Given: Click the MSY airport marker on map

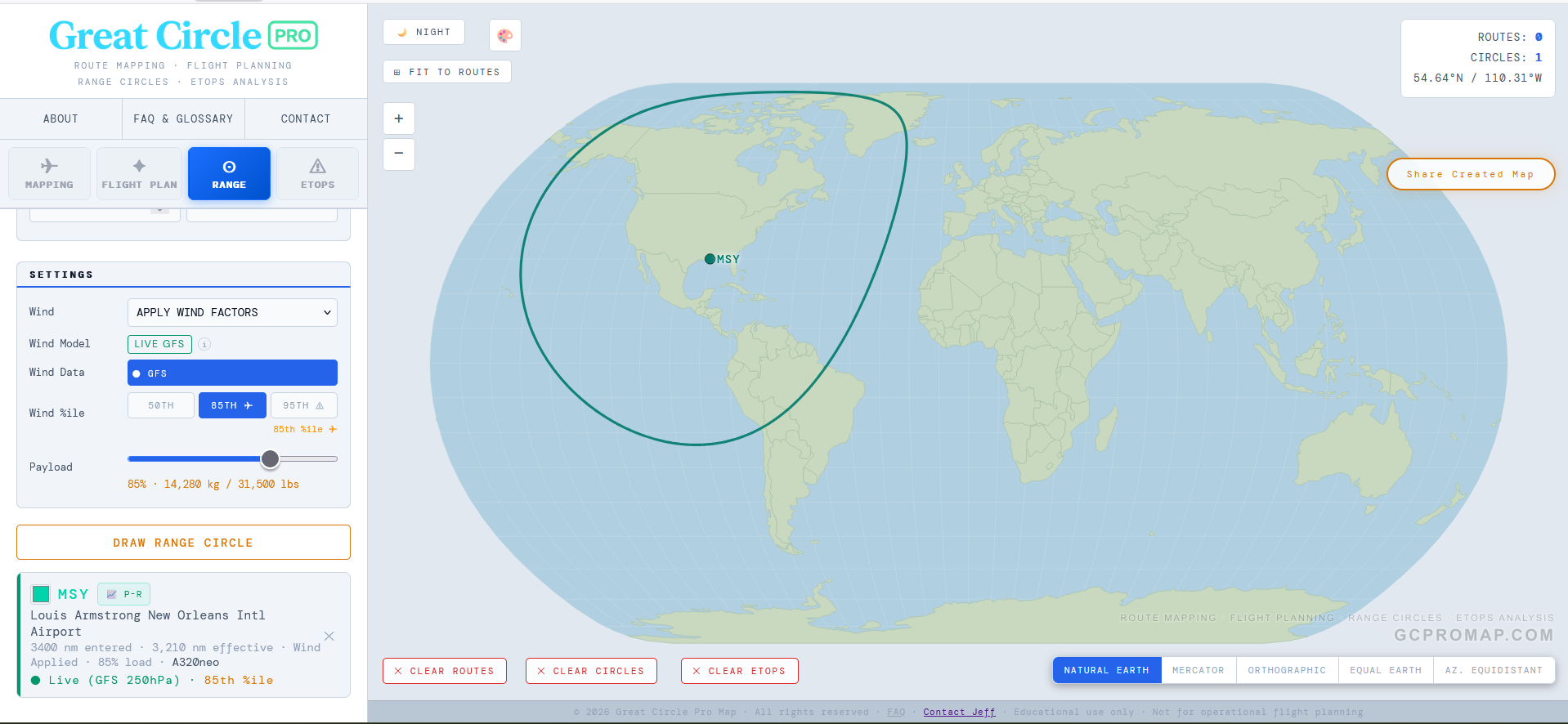Looking at the screenshot, I should [710, 259].
